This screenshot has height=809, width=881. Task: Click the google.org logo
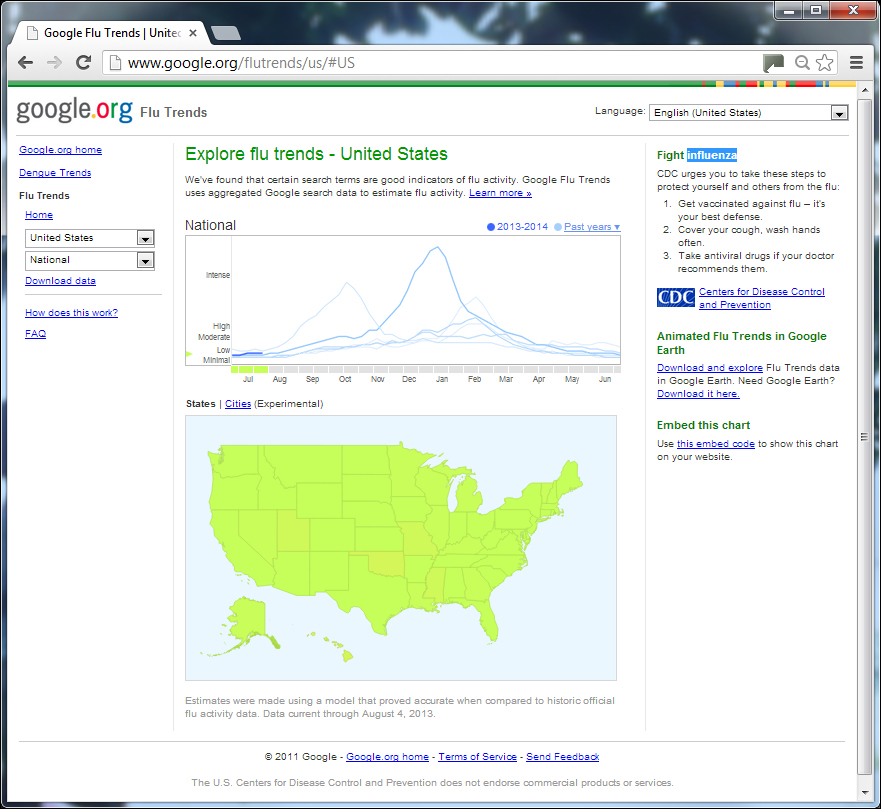[x=75, y=110]
